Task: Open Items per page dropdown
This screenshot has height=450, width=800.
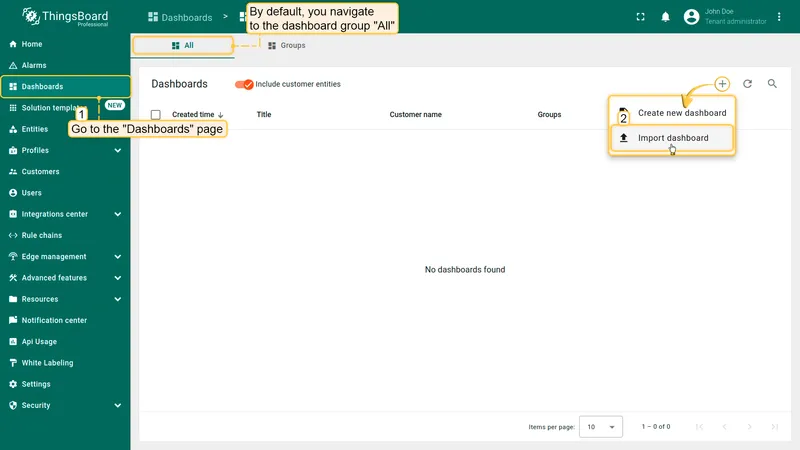Action: pyautogui.click(x=601, y=427)
